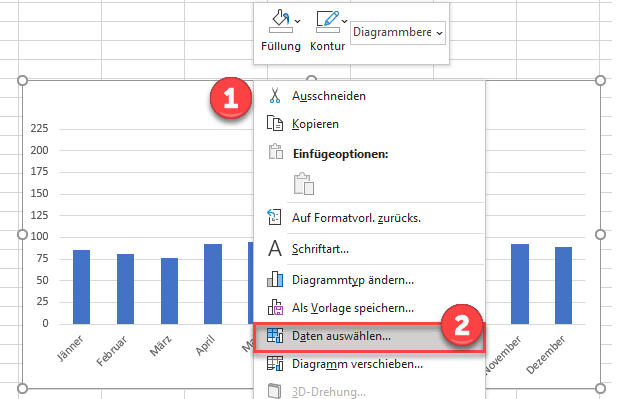Click the 125 value on the vertical axis
Screen dimensions: 624x399
[39, 215]
